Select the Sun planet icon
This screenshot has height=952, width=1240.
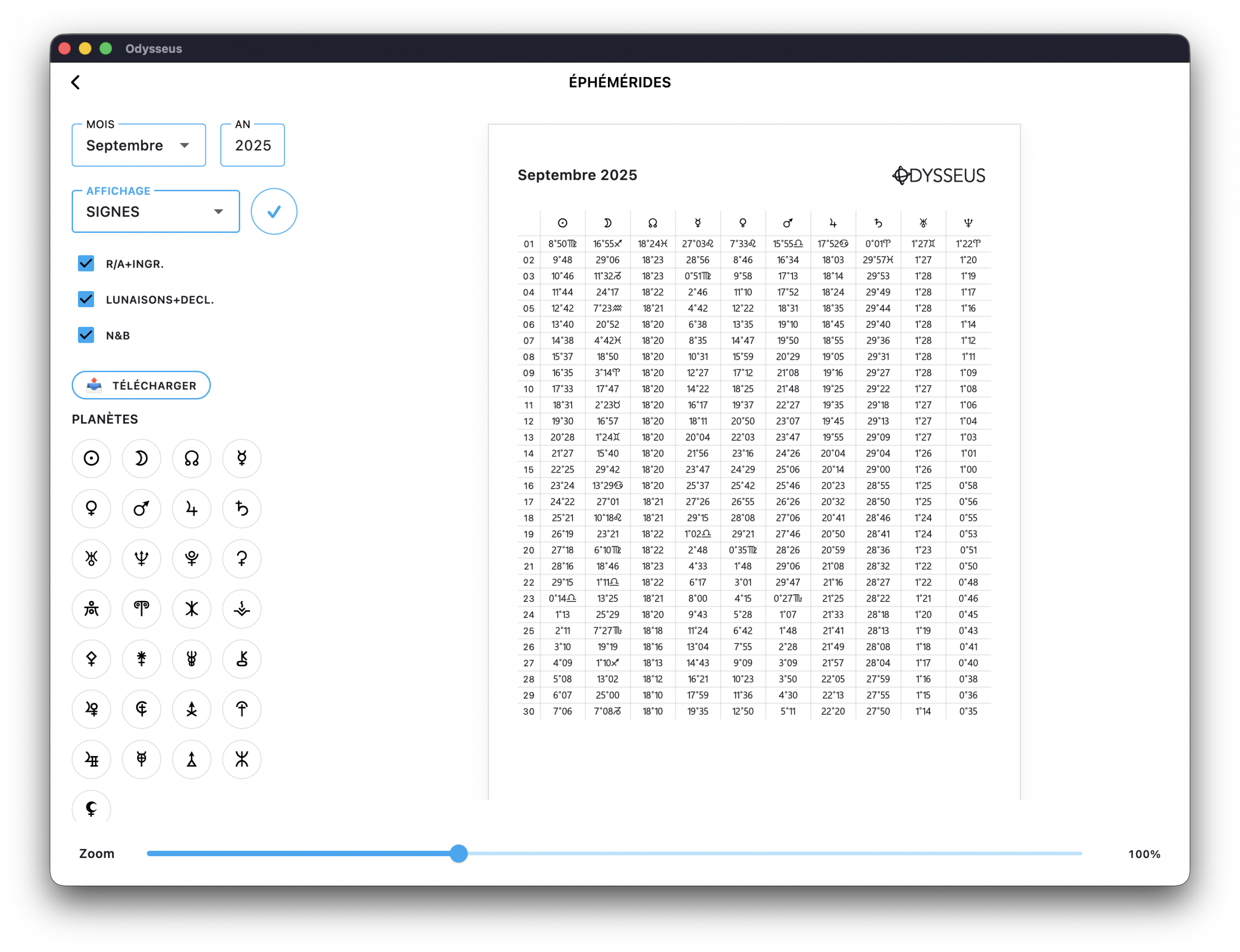(x=91, y=459)
